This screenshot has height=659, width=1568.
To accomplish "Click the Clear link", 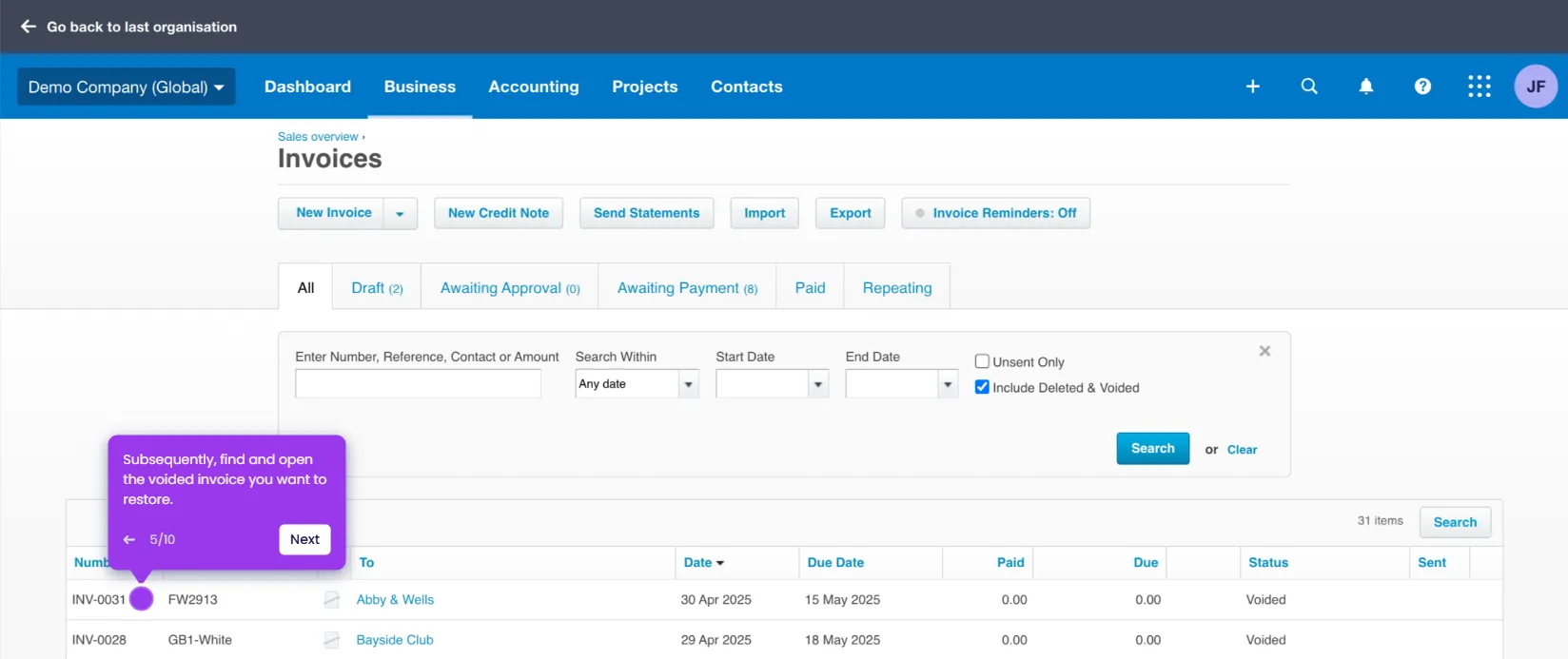I will [x=1242, y=450].
